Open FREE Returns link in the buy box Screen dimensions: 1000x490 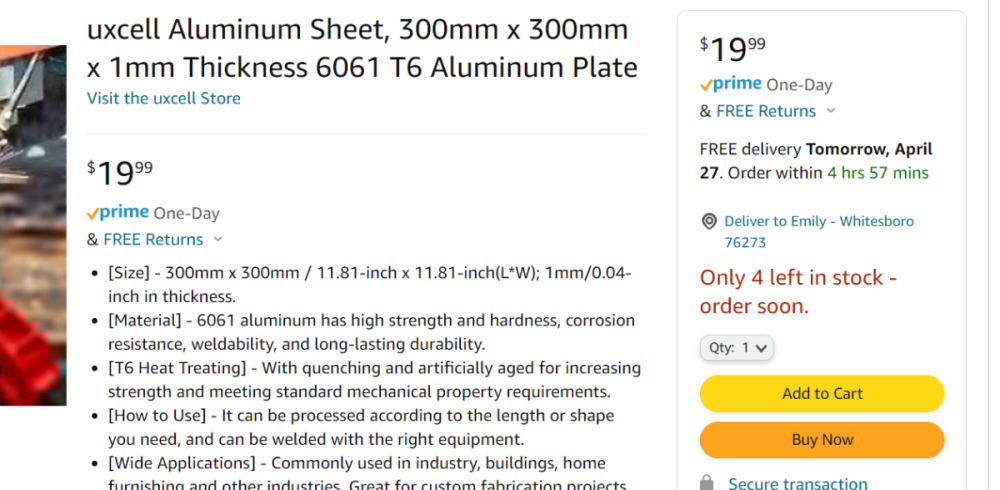[x=766, y=111]
